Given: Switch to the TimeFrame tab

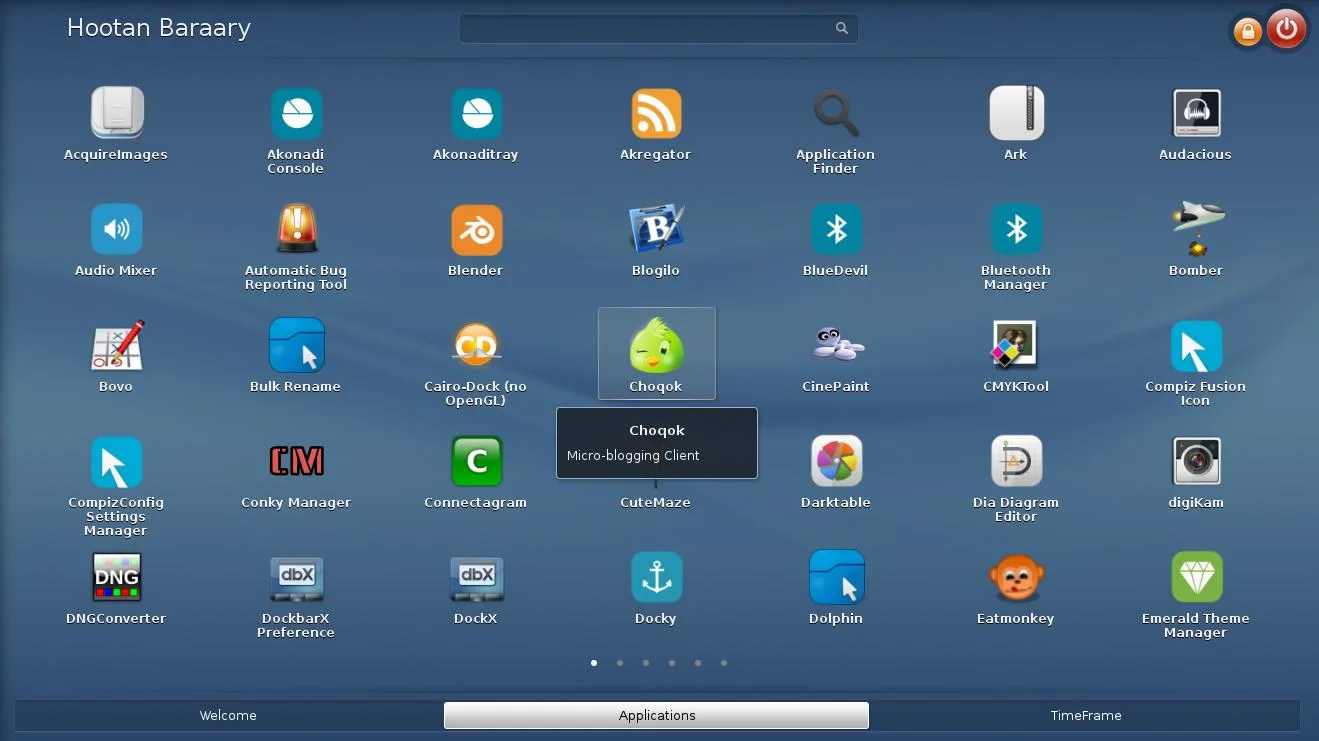Looking at the screenshot, I should tap(1086, 715).
